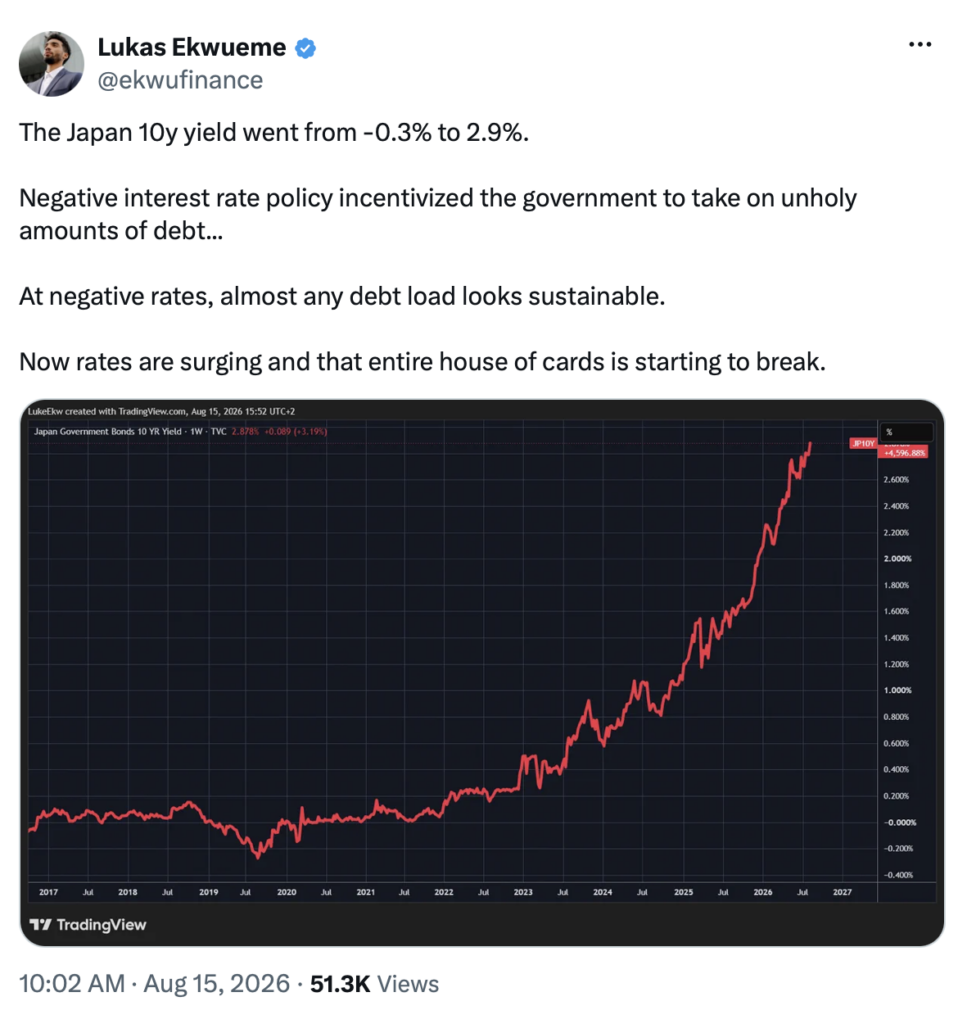Click the 2019 yield trough on chart
The image size is (958, 1024).
[x=258, y=856]
